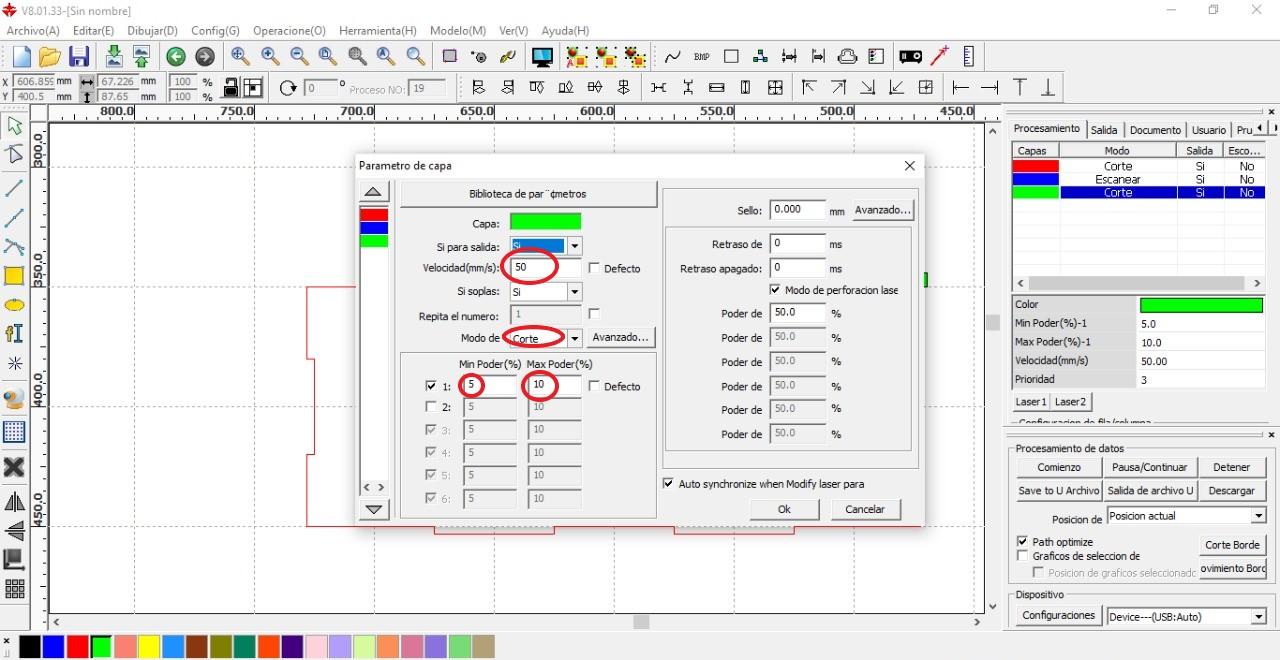Open the BMP image tool
Image resolution: width=1280 pixels, height=660 pixels.
(x=702, y=57)
